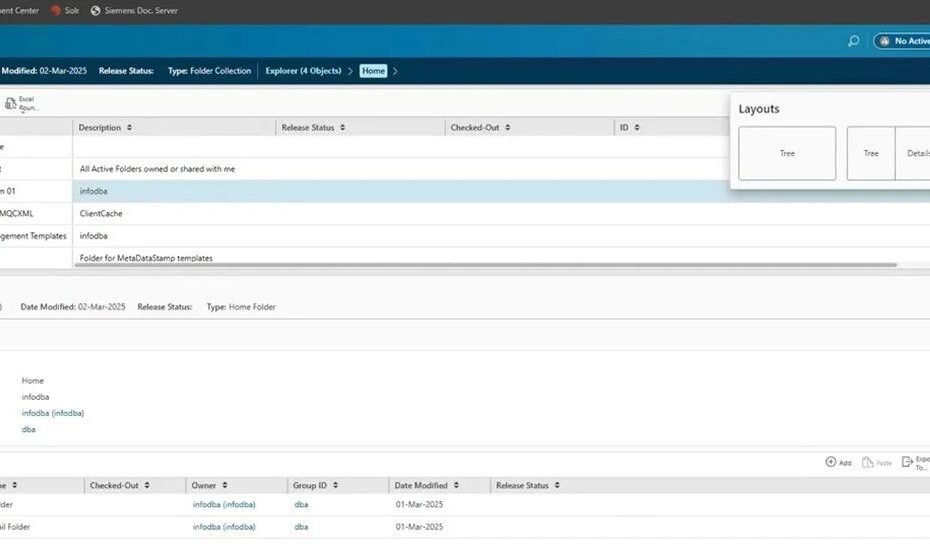Click the dba group link in properties
Screen dimensions: 930x544
[x=28, y=429]
